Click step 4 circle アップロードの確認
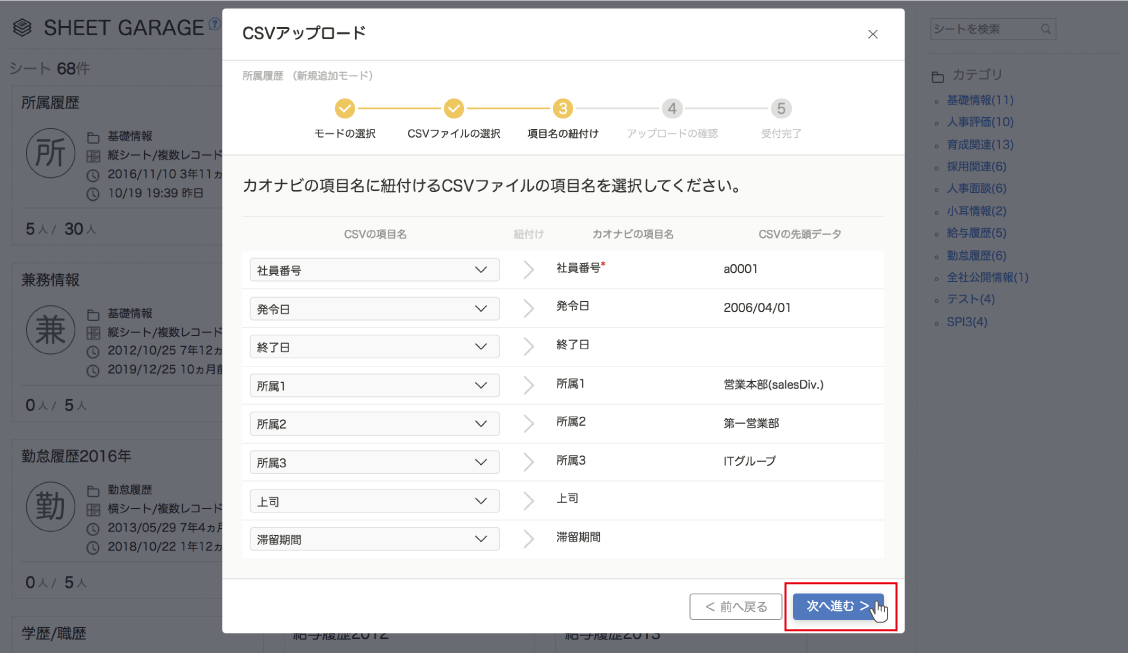 [672, 109]
